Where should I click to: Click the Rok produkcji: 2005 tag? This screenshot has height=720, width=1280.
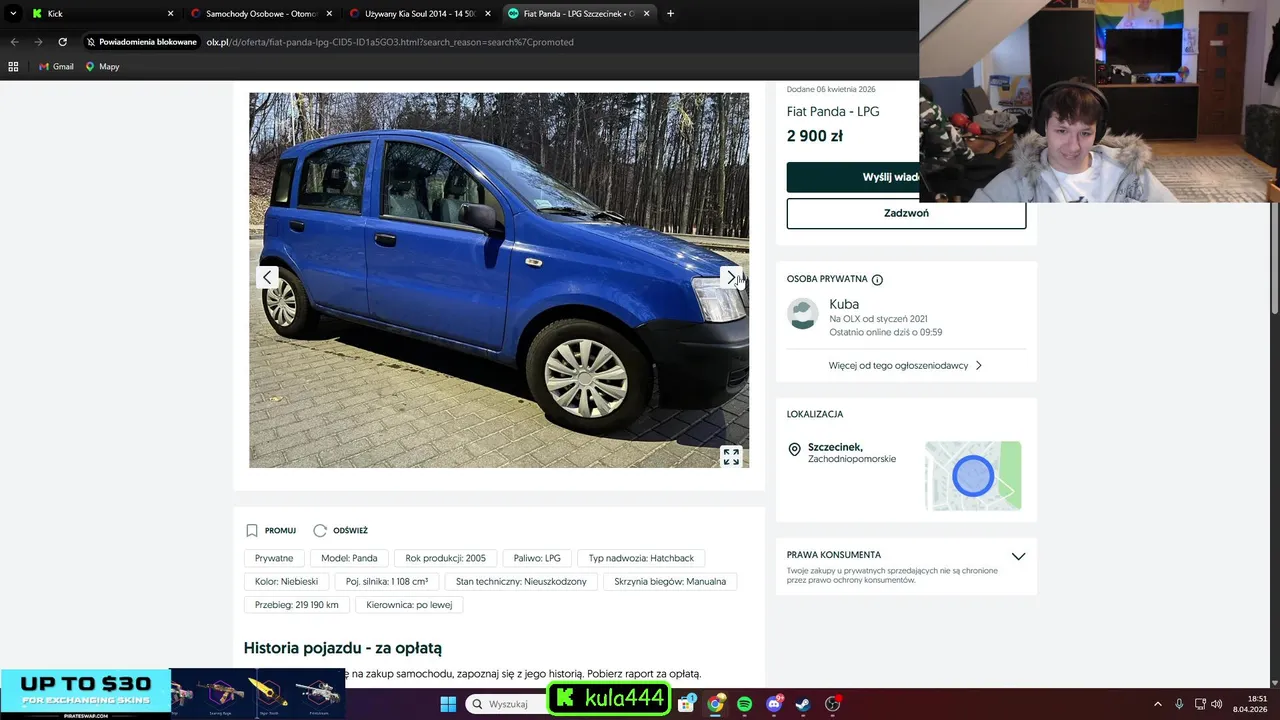click(x=445, y=557)
